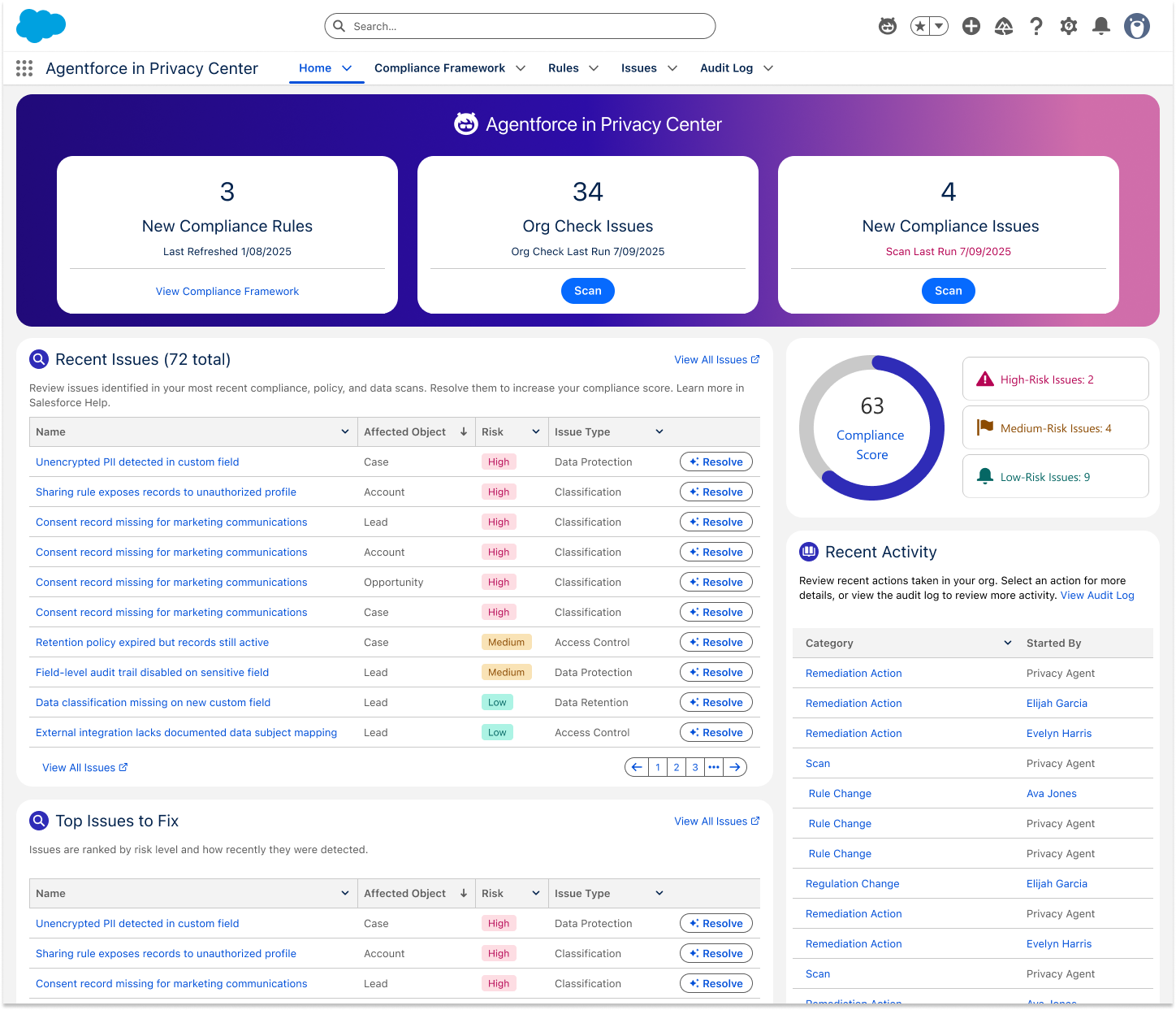Expand the favorites list dropdown arrow
This screenshot has width=1176, height=1010.
939,27
